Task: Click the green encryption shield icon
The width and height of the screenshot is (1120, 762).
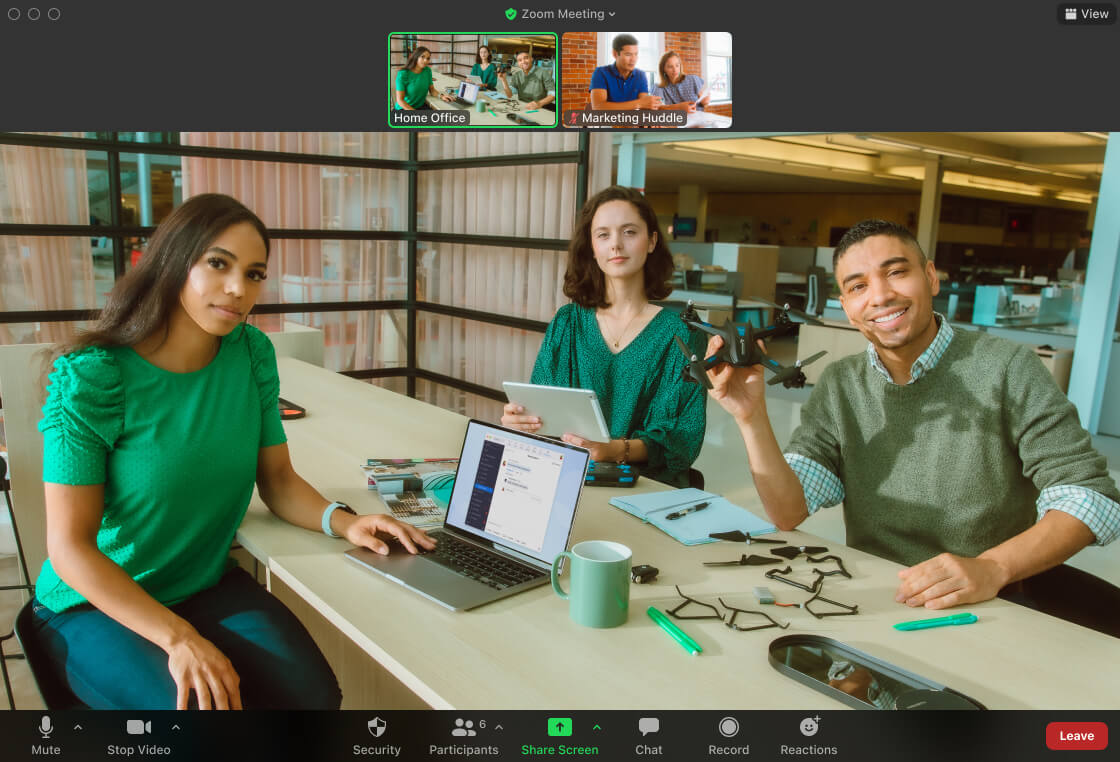Action: pos(511,14)
